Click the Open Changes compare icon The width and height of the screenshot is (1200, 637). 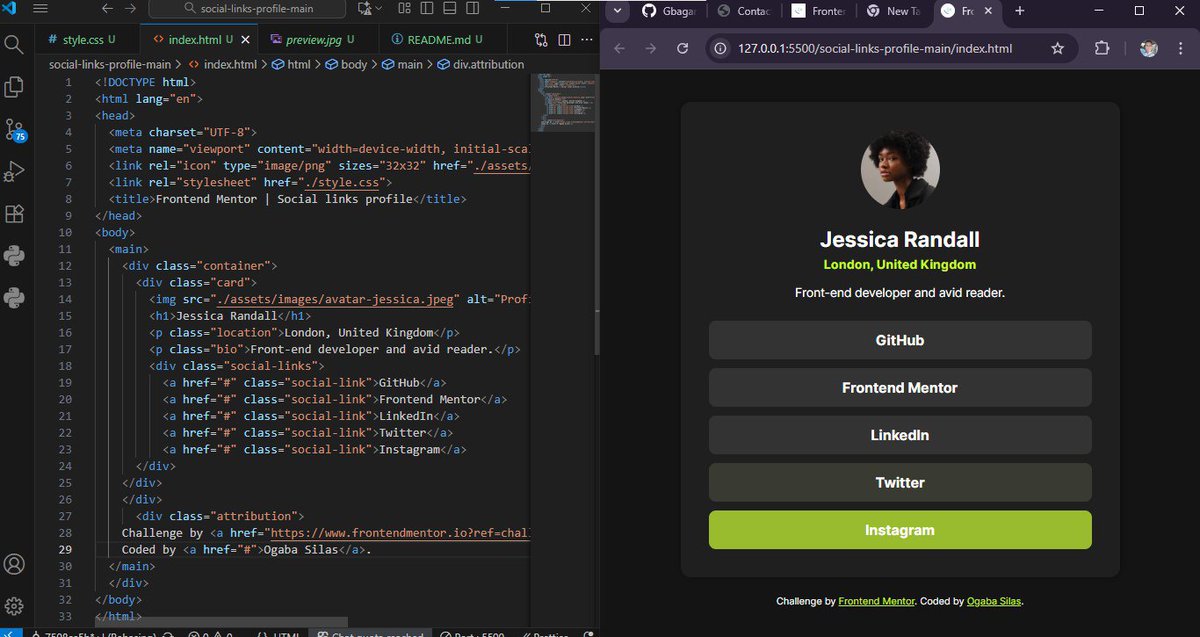(541, 40)
